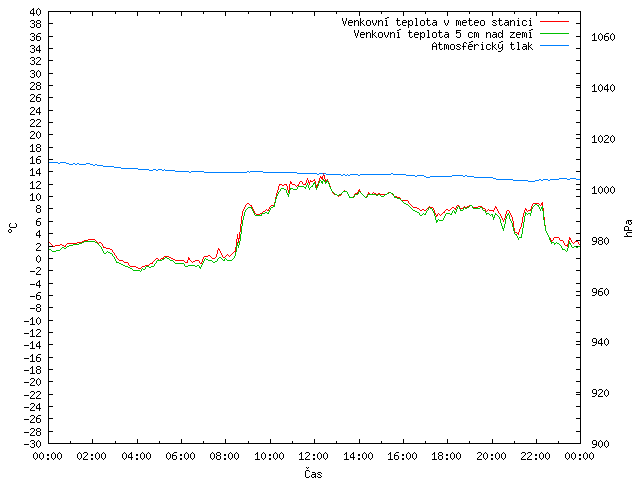Click the x-axis label '02:00'
640x480 pixels.
(92, 456)
